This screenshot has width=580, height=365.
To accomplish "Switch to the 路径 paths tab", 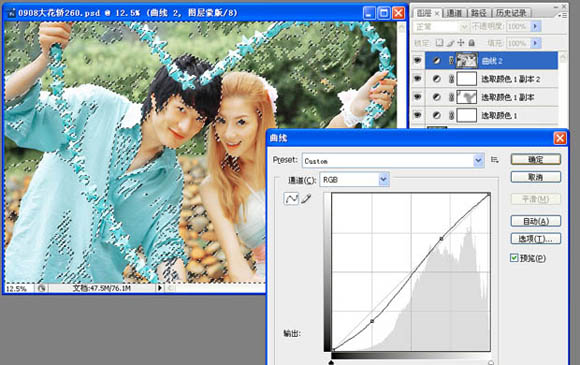I will click(x=479, y=13).
